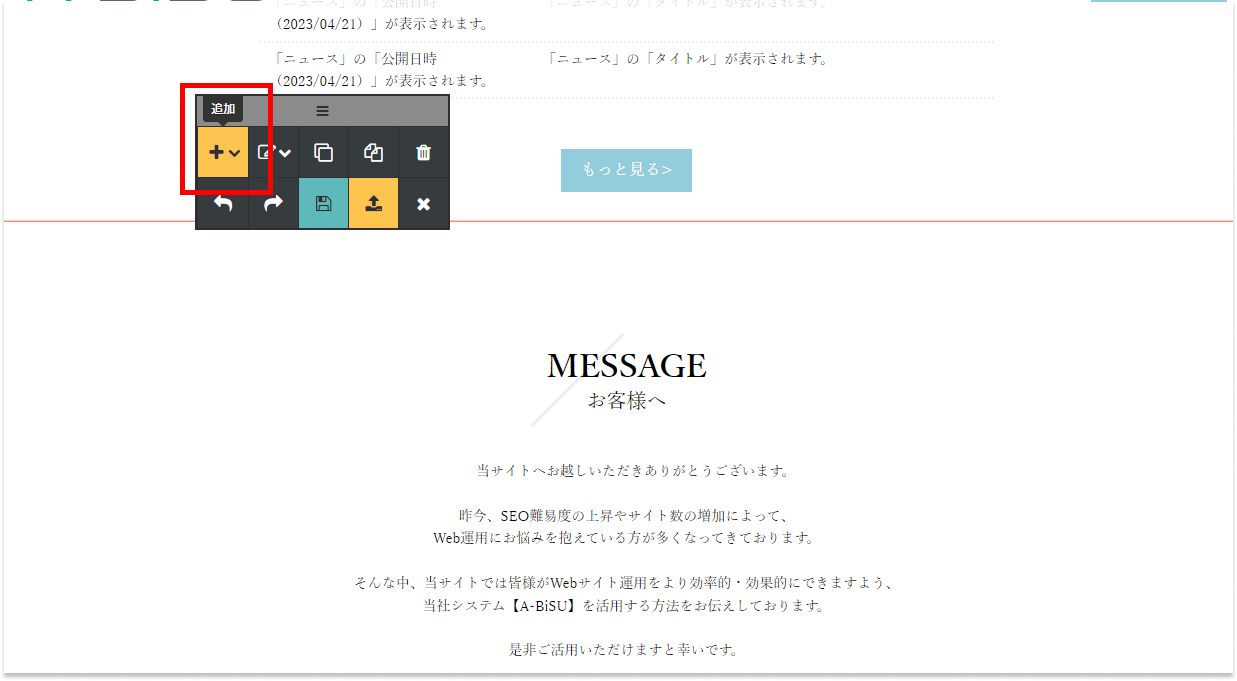This screenshot has width=1237, height=681.
Task: Click the もっと見る> button
Action: tap(626, 170)
